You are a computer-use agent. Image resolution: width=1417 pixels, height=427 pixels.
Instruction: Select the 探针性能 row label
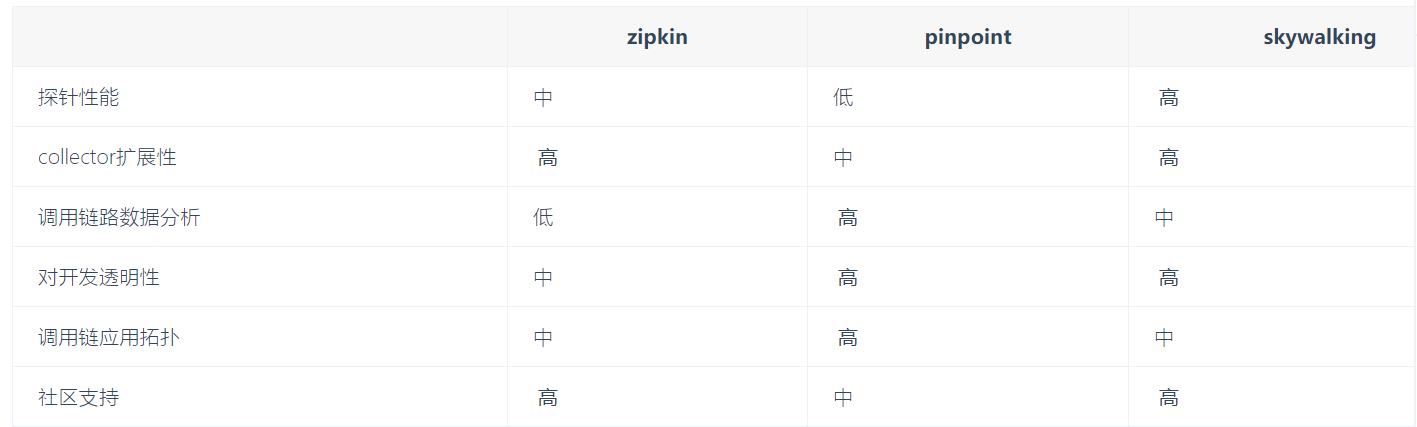pos(78,97)
